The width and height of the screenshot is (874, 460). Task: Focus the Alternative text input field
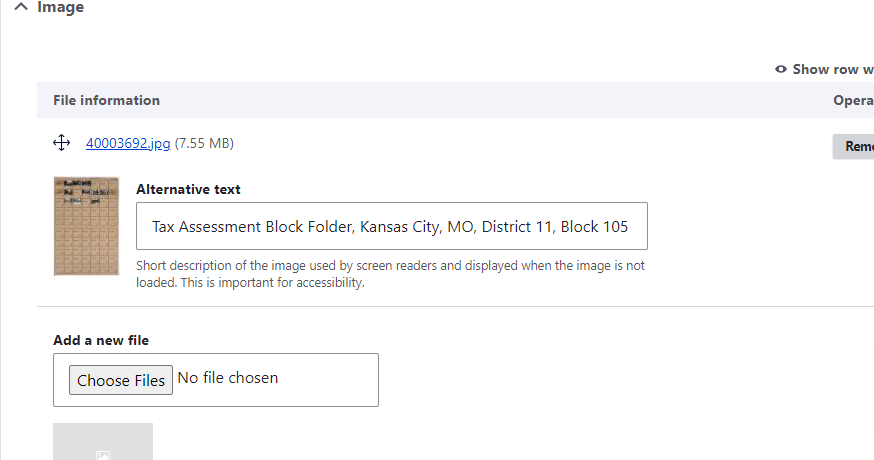(x=391, y=226)
